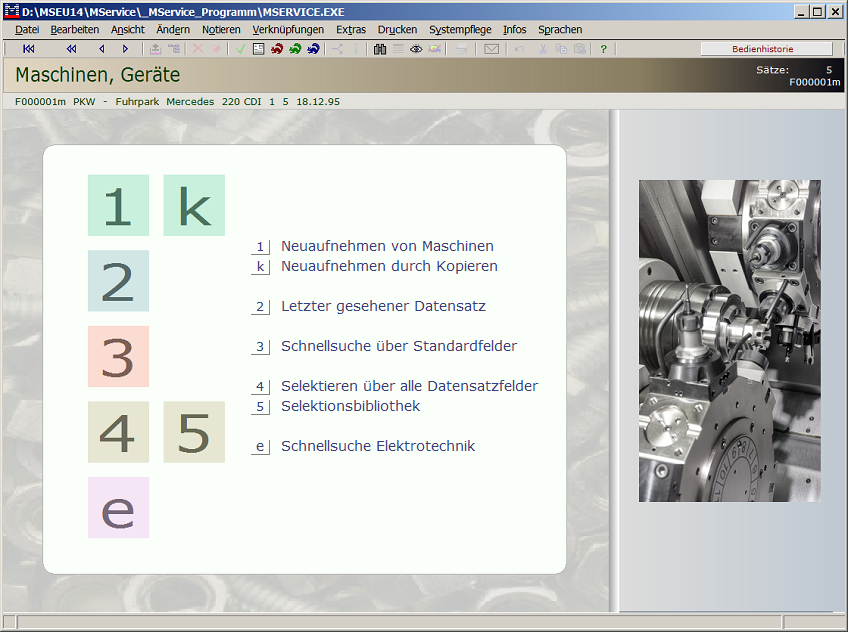Open 'Selektionsbibliothek' entry

click(350, 406)
